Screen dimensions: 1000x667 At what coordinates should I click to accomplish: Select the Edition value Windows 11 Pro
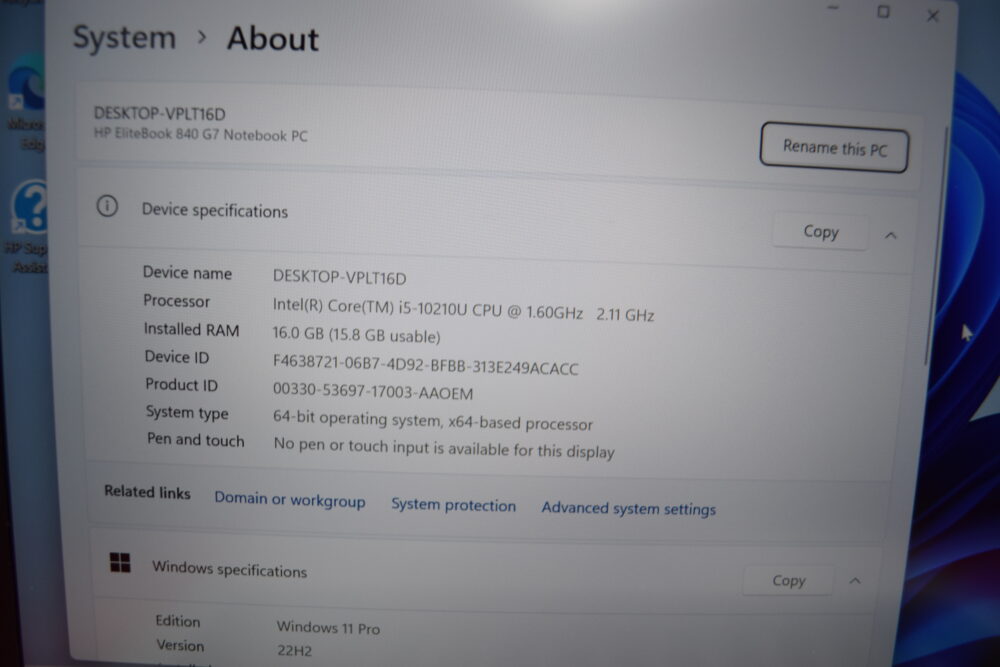[x=328, y=627]
